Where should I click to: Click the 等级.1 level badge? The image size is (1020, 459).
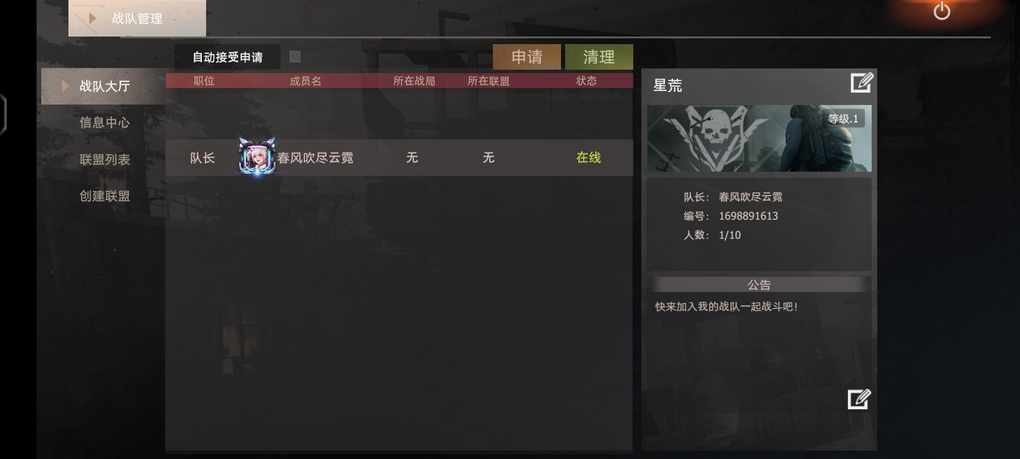click(843, 119)
